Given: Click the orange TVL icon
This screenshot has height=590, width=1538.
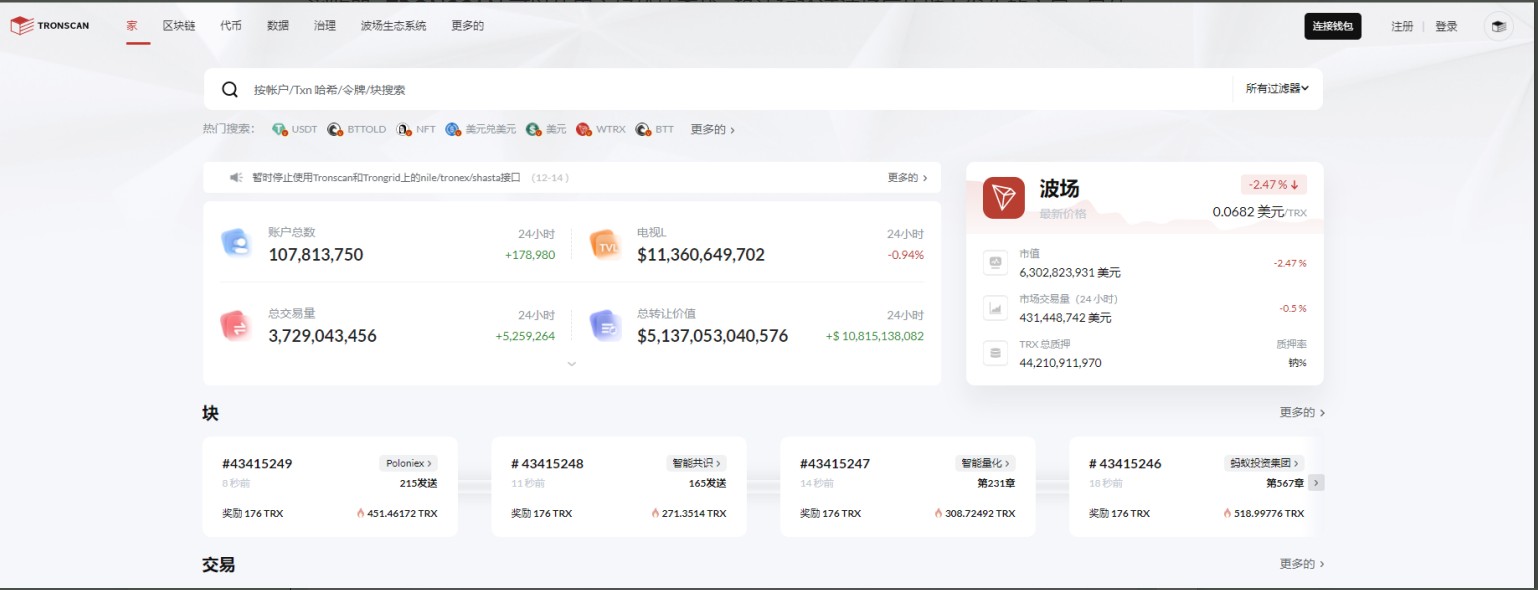Looking at the screenshot, I should tap(606, 244).
